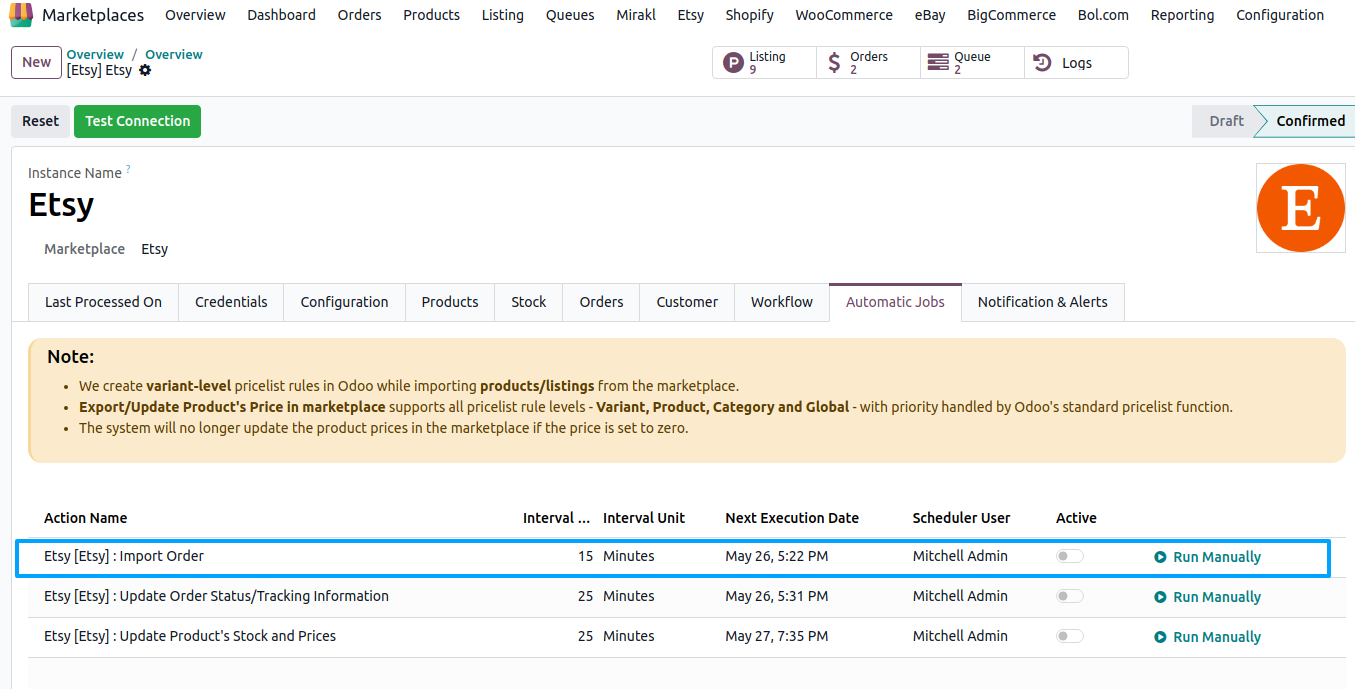Open Queue stat button
This screenshot has height=689, width=1355.
[x=973, y=63]
